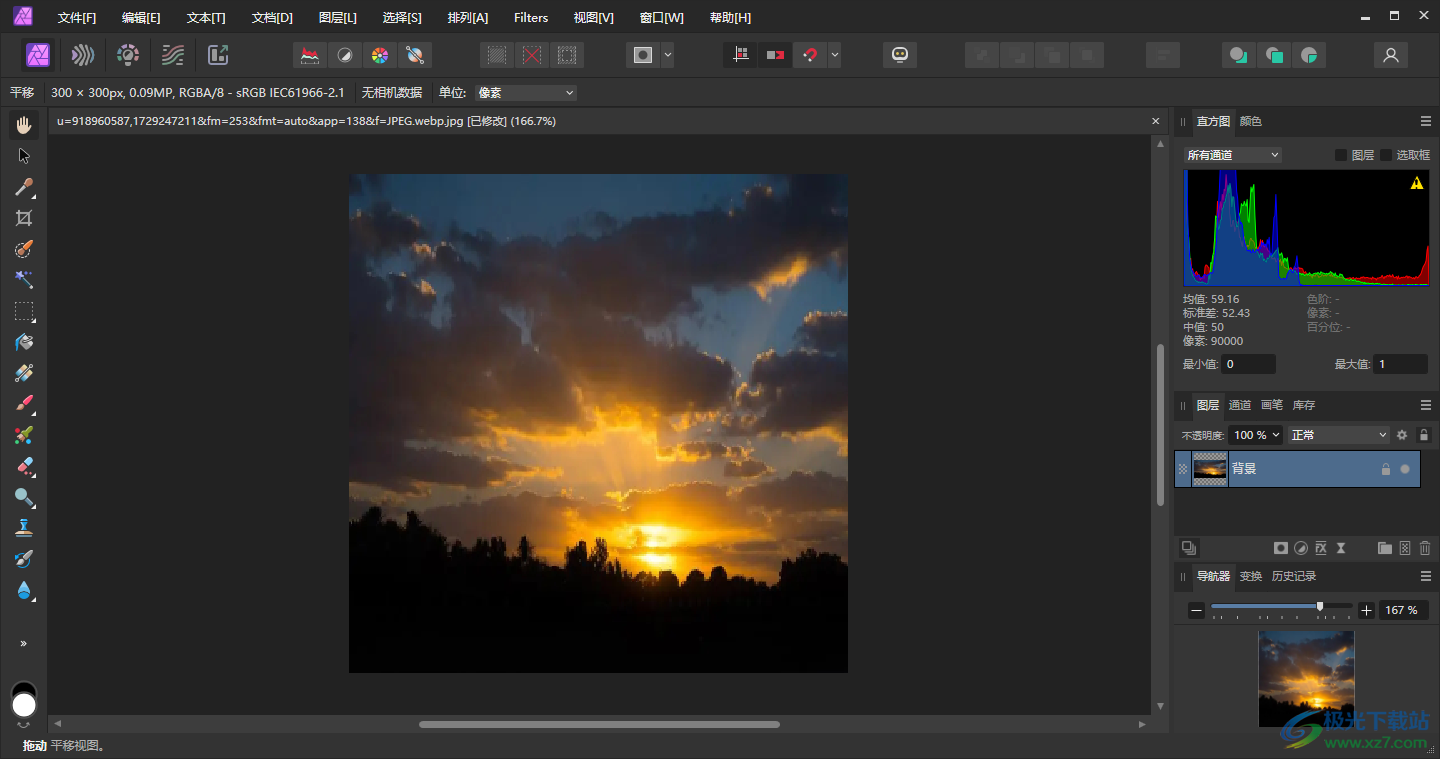This screenshot has height=759, width=1440.
Task: Switch to the Develop persona icon
Action: point(127,55)
